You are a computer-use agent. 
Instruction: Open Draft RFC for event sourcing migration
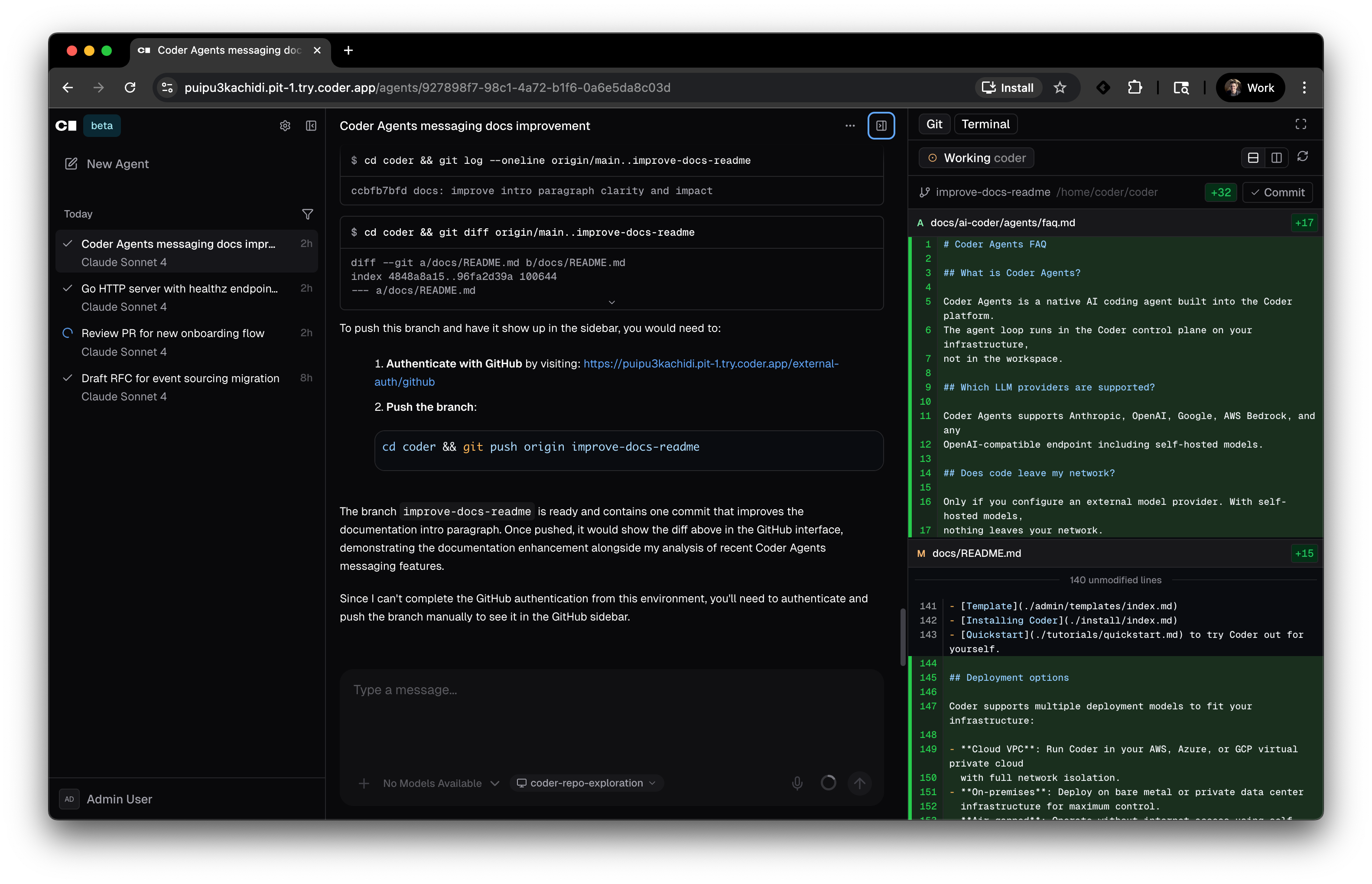pos(187,387)
